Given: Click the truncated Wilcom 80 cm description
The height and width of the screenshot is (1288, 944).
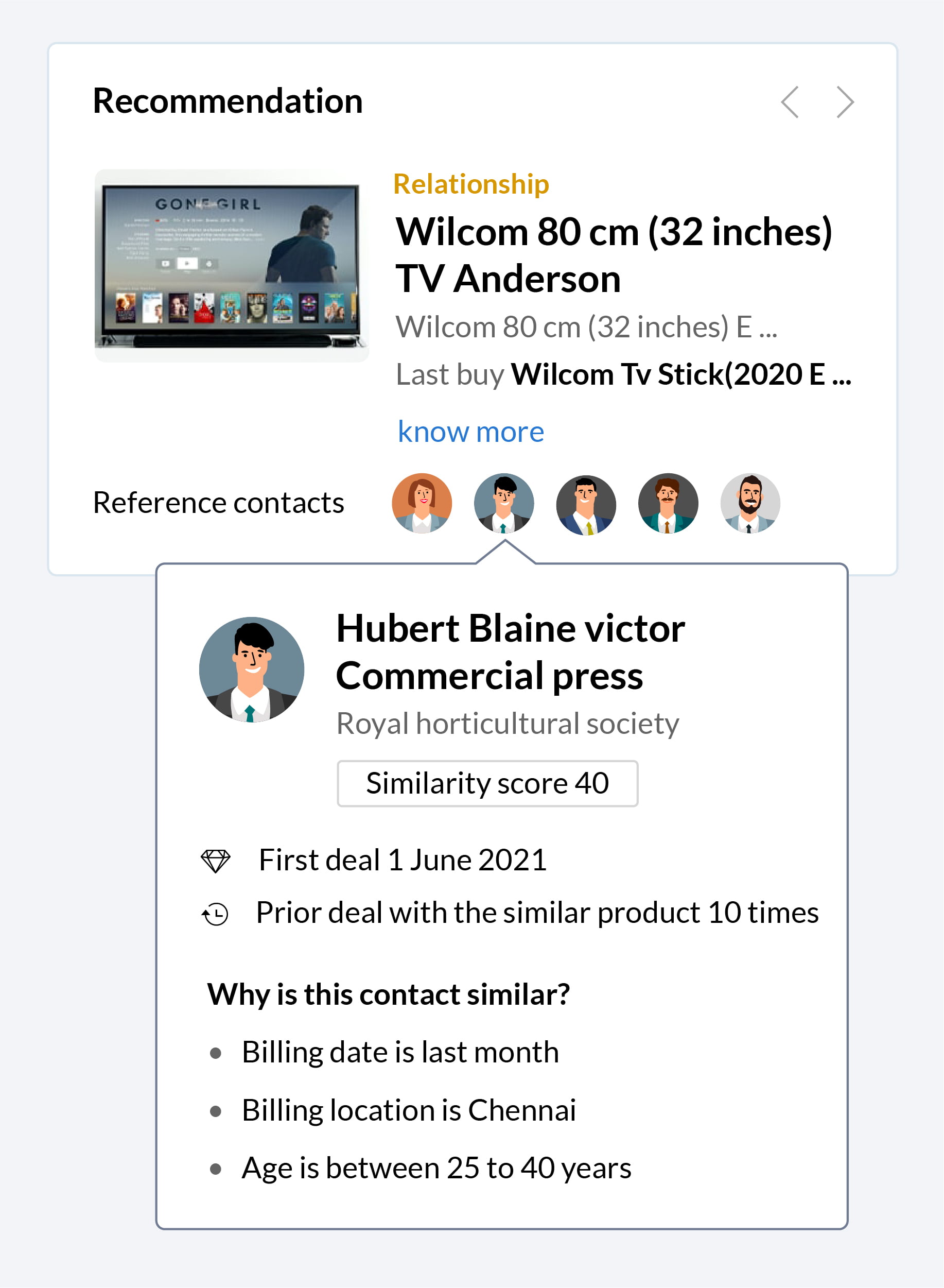Looking at the screenshot, I should click(586, 327).
